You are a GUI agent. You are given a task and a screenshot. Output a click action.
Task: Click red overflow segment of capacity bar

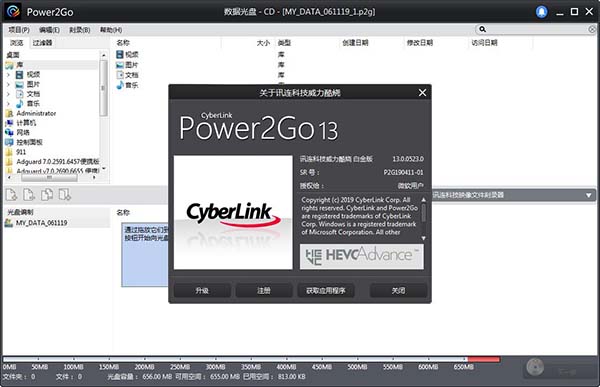[x=484, y=359]
